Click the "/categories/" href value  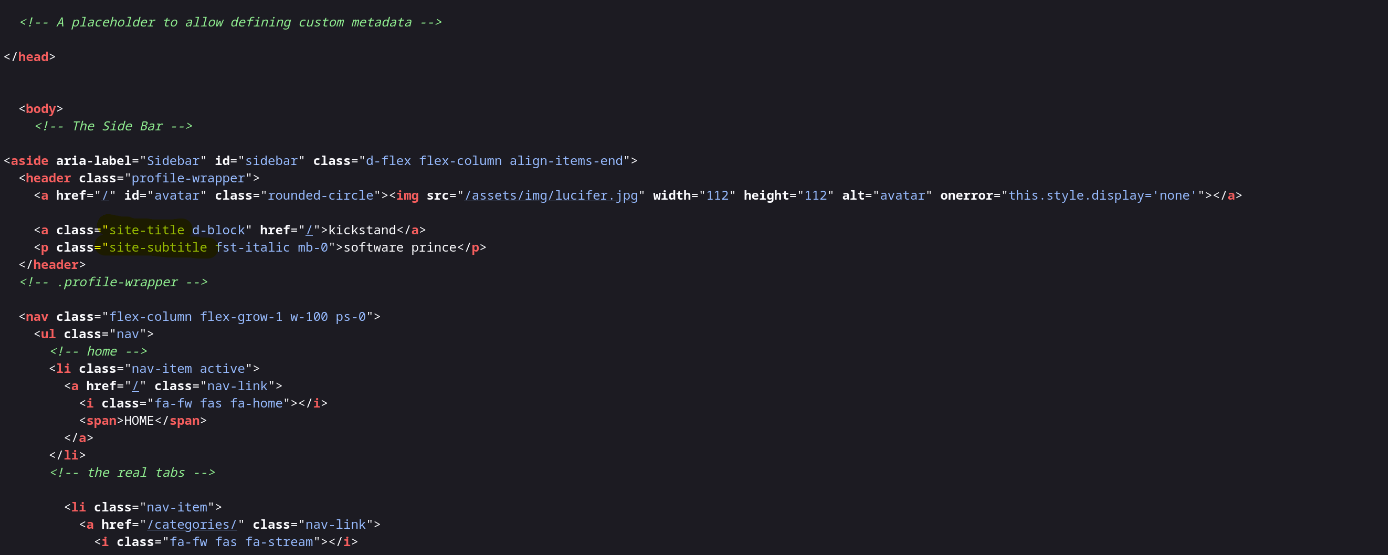pos(192,524)
